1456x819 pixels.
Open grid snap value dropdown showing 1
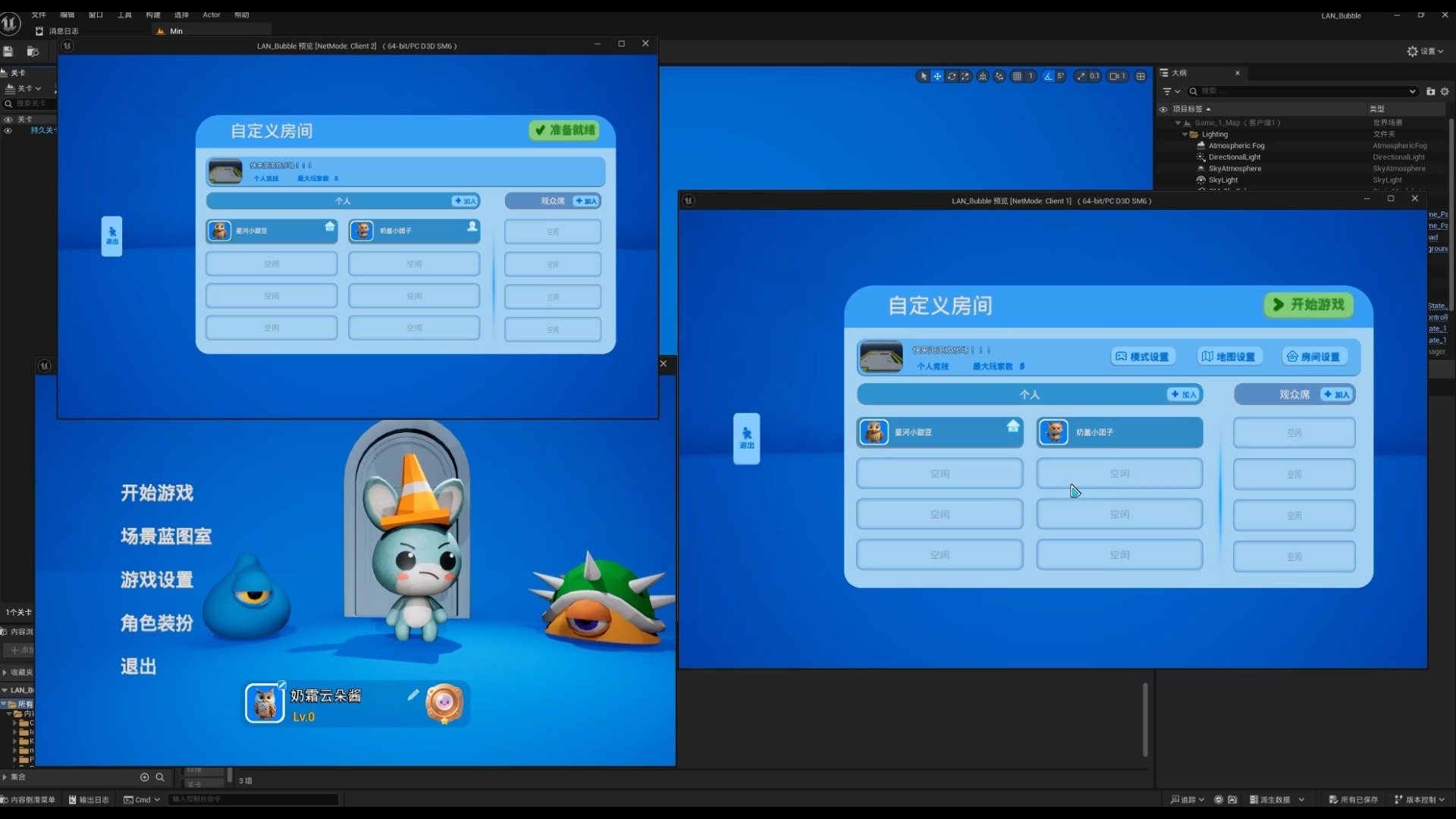1031,76
